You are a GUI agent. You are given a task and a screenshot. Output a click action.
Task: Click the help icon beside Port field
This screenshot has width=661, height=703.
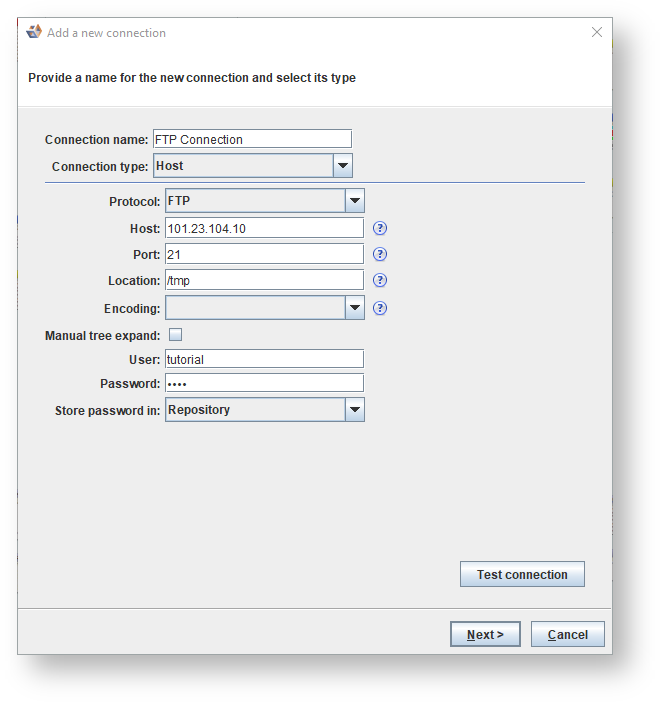pos(380,255)
